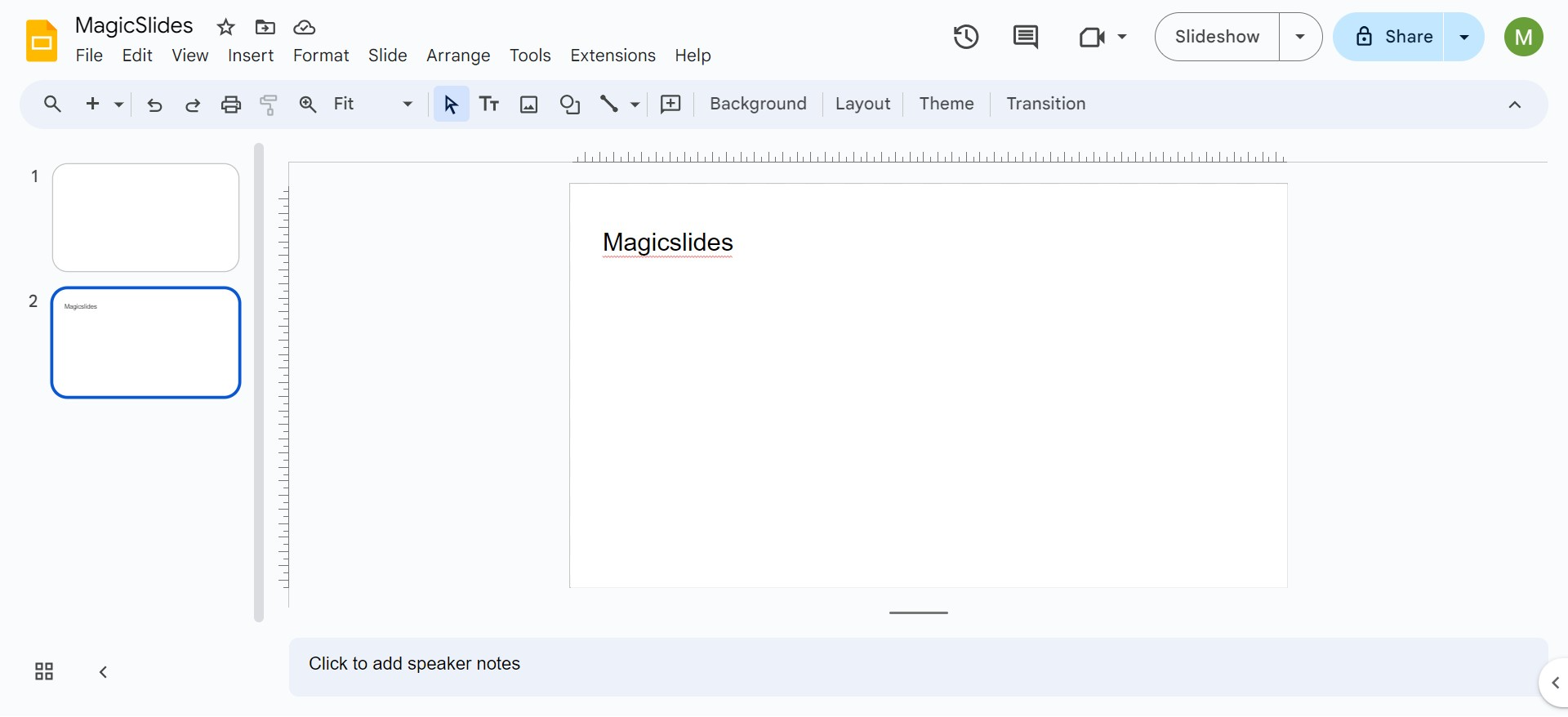This screenshot has width=1568, height=717.
Task: Expand the new slide layout arrow
Action: pyautogui.click(x=119, y=105)
